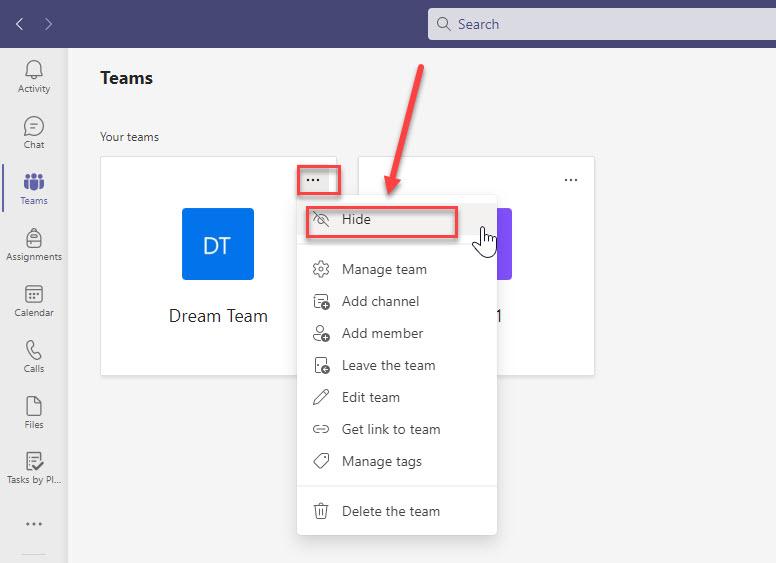The width and height of the screenshot is (776, 563).
Task: Open Files in the sidebar
Action: [x=34, y=412]
